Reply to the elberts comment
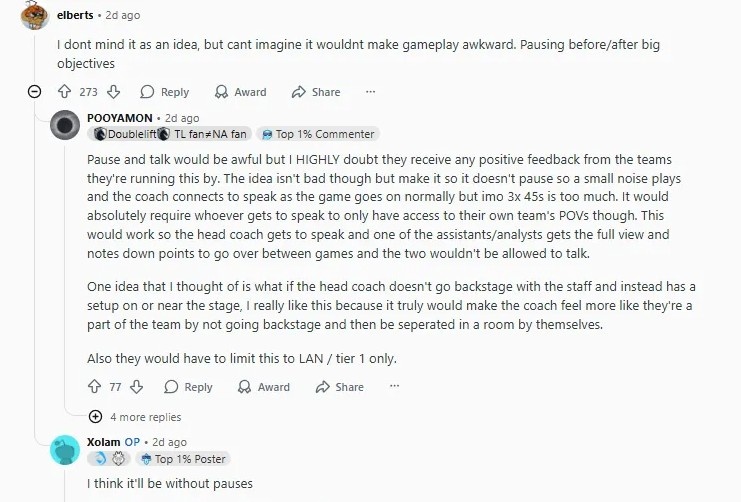The width and height of the screenshot is (741, 502). 165,92
